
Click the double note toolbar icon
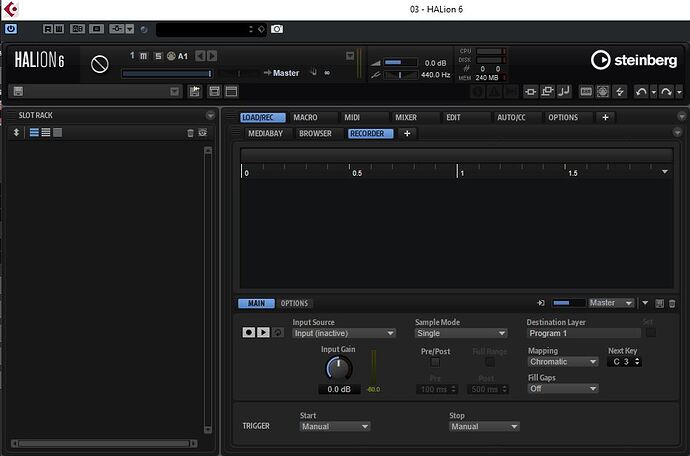point(564,92)
